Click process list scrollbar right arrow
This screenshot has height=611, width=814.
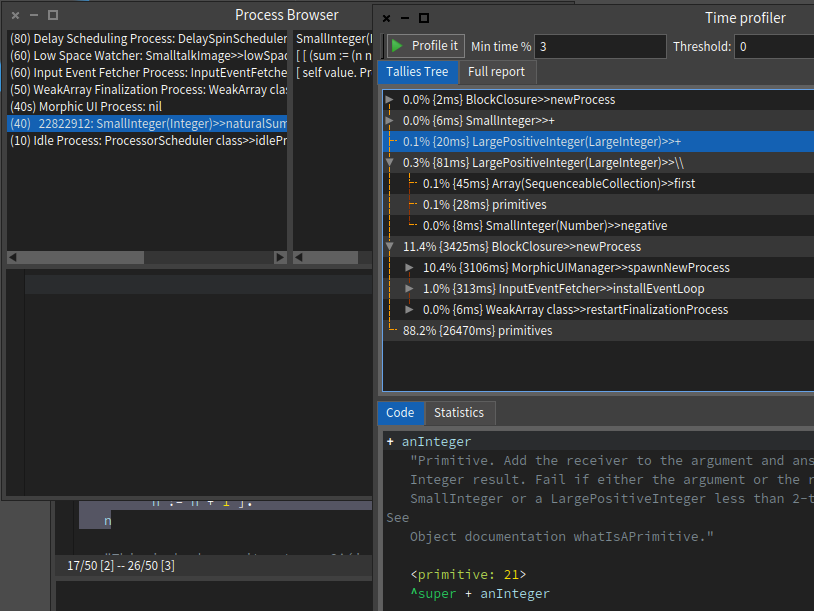pos(280,257)
